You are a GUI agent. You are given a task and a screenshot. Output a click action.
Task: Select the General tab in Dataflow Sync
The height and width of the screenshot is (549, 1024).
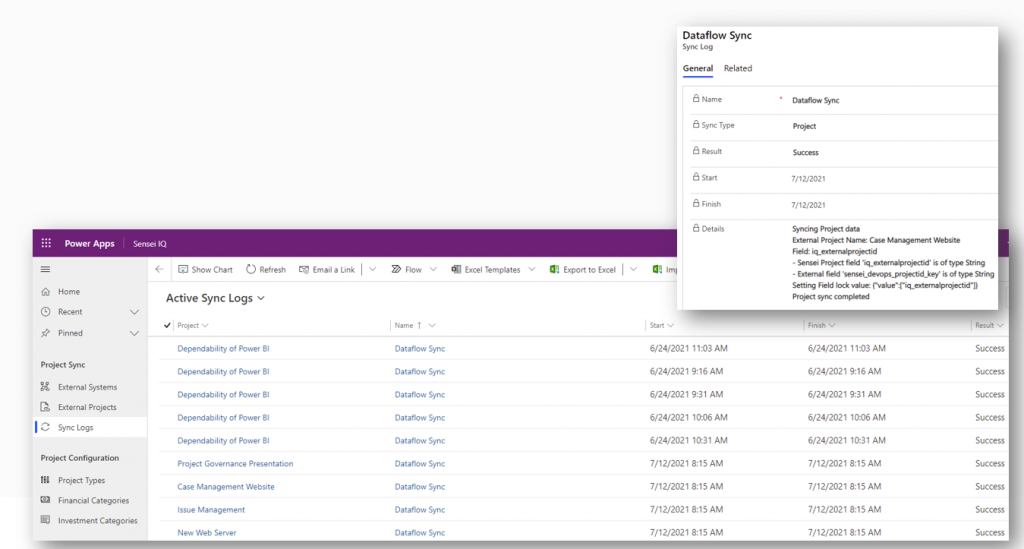point(697,68)
